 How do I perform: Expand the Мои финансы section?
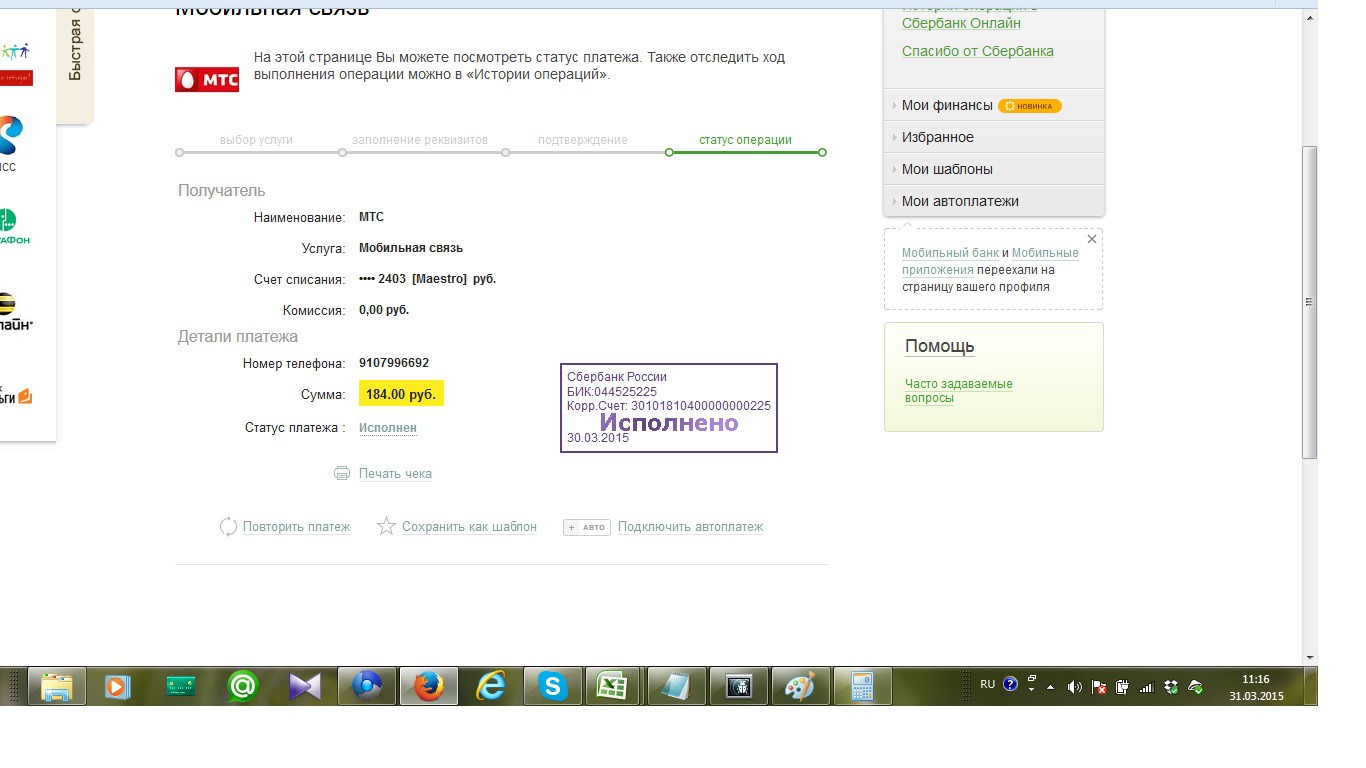pyautogui.click(x=994, y=105)
